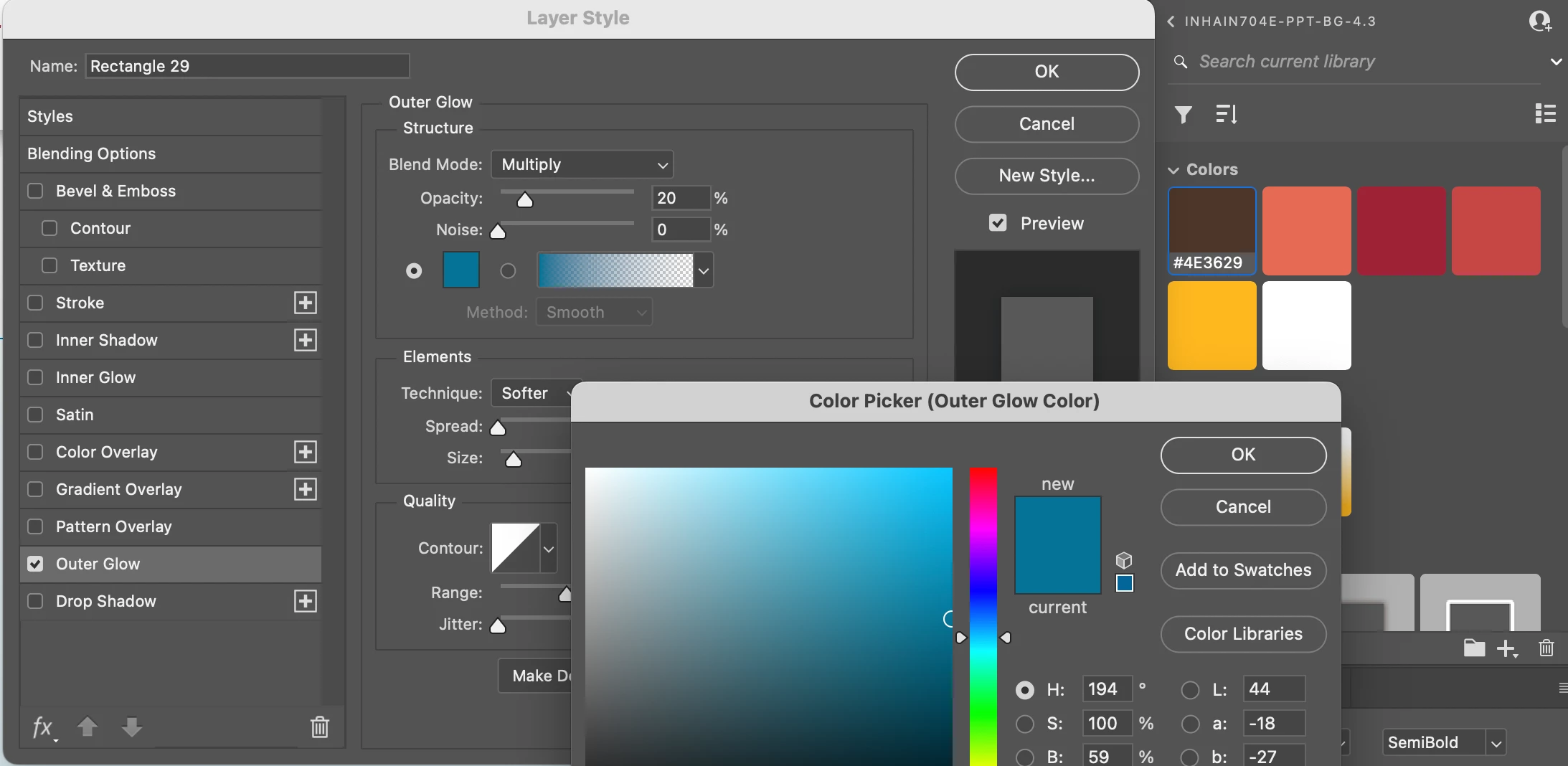Open the Contour picker dropdown arrow
Image resolution: width=1568 pixels, height=766 pixels.
tap(549, 549)
